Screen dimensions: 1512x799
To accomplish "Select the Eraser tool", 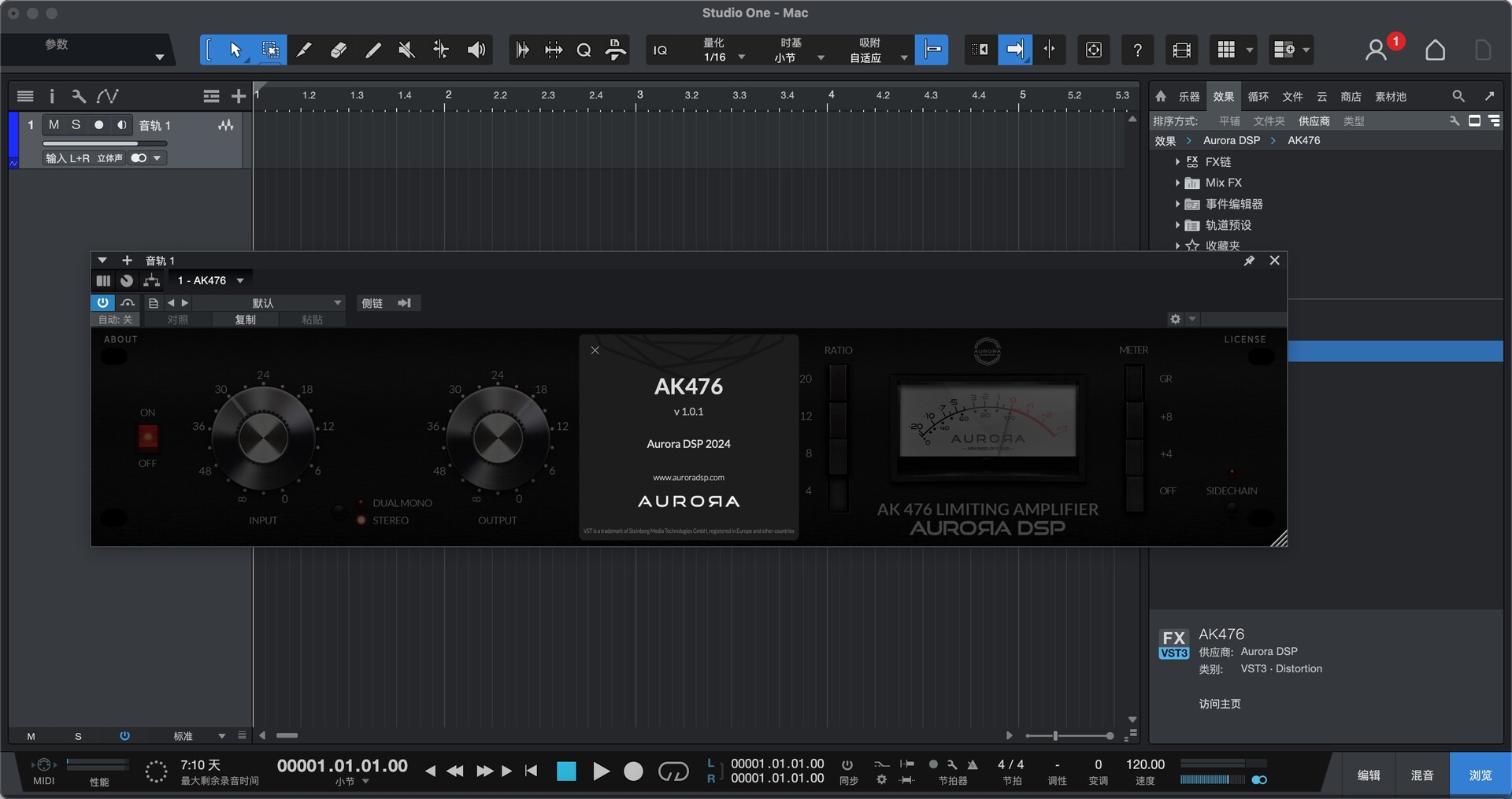I will 339,50.
